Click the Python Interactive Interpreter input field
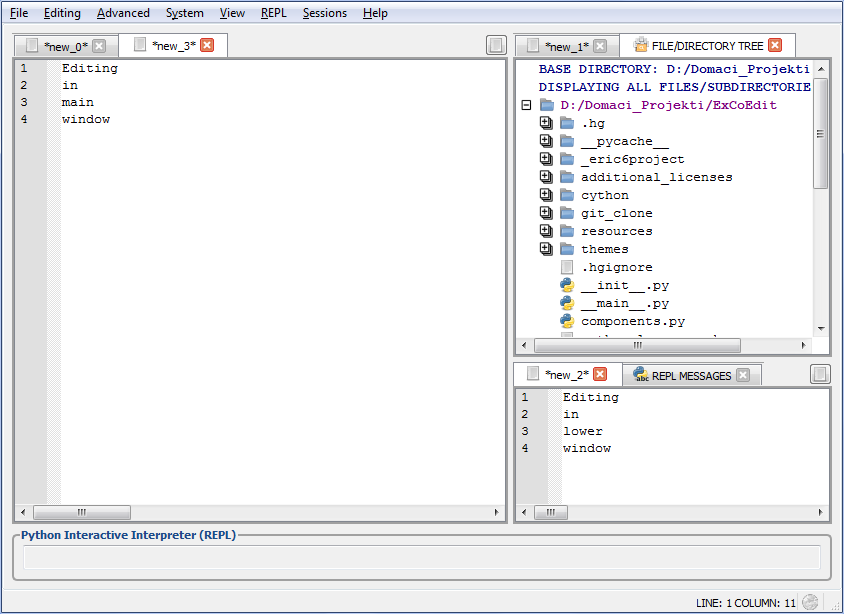844x614 pixels. [x=421, y=557]
